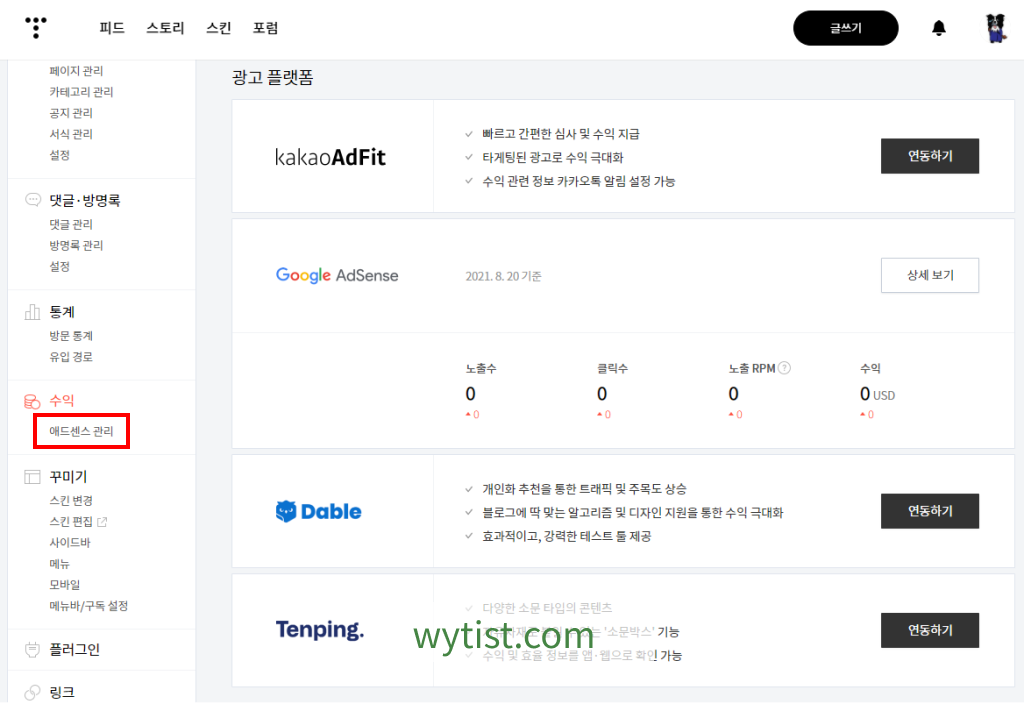Click the 노출수 value 0
The width and height of the screenshot is (1024, 703).
pos(470,394)
